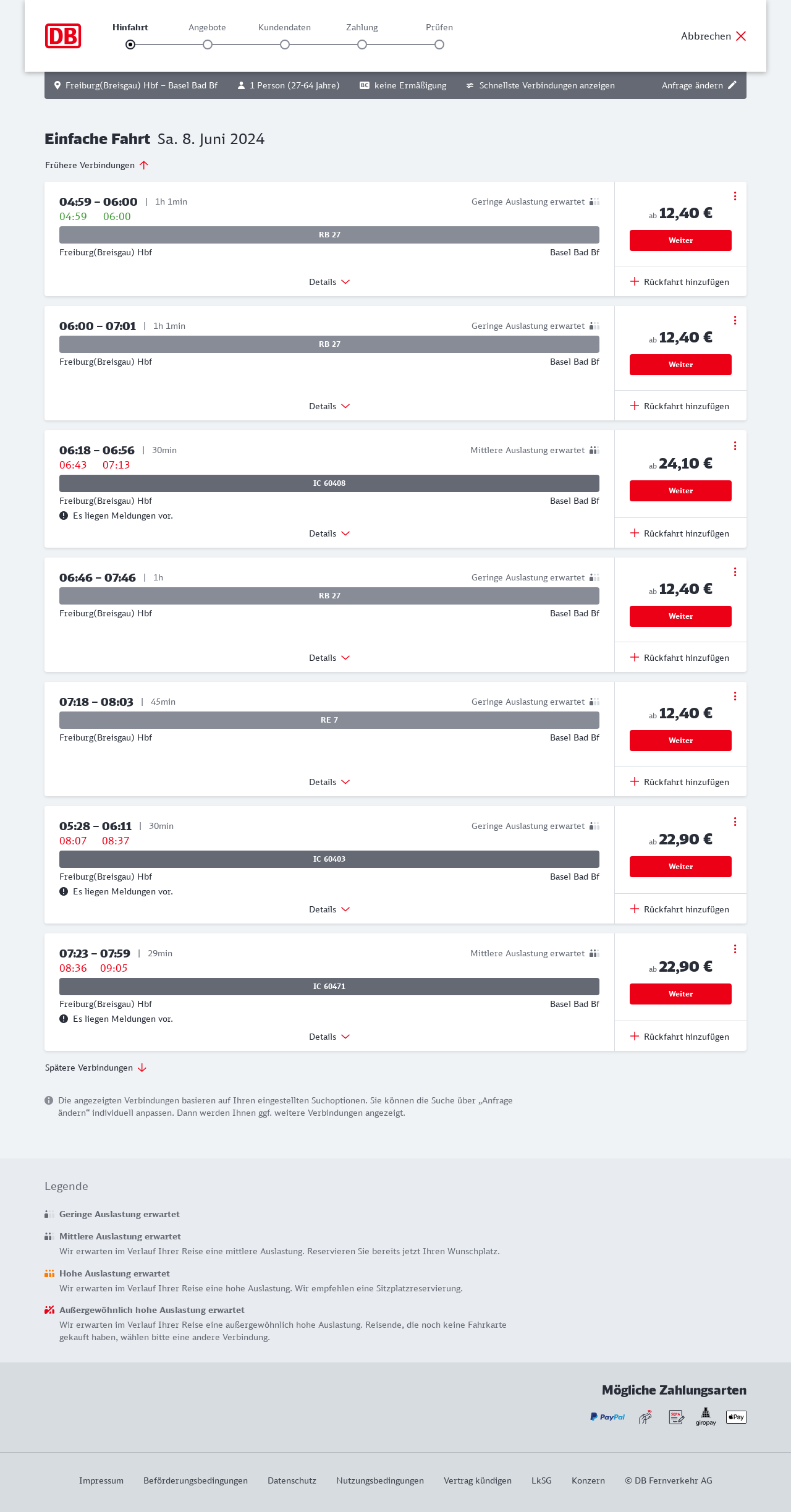This screenshot has height=1512, width=791.
Task: Open the Hinfahrt step label
Action: tap(130, 27)
